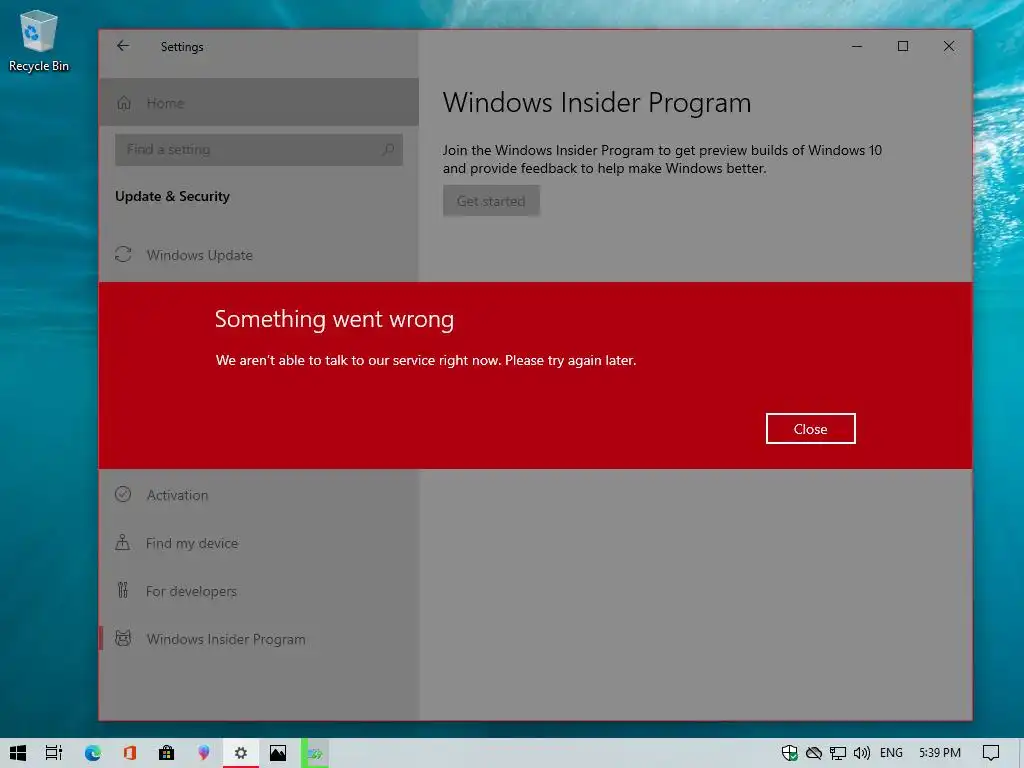Click the green-highlighted taskbar app icon
Screen dimensions: 1024x768
click(x=315, y=754)
